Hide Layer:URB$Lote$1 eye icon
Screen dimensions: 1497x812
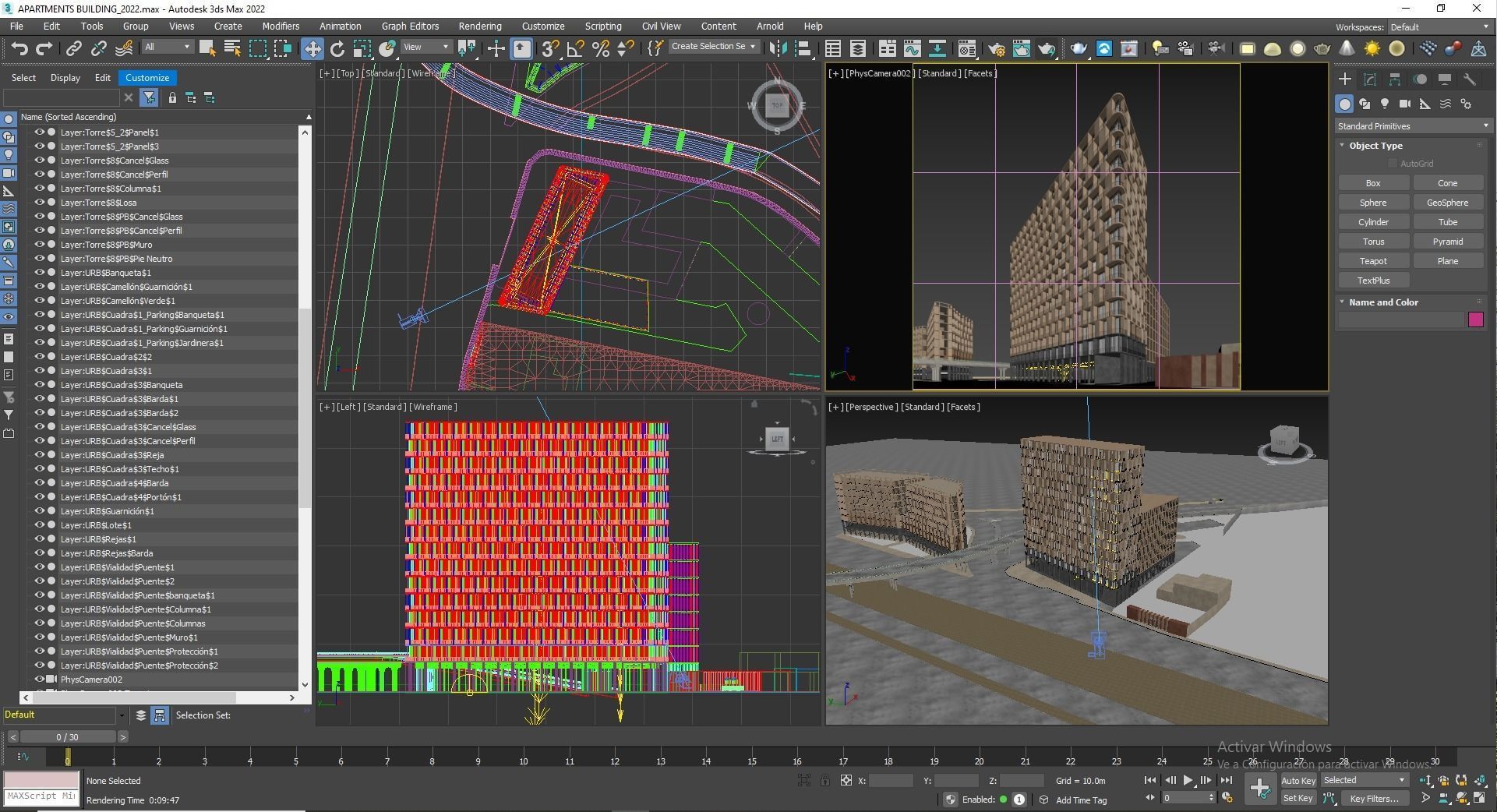click(39, 525)
